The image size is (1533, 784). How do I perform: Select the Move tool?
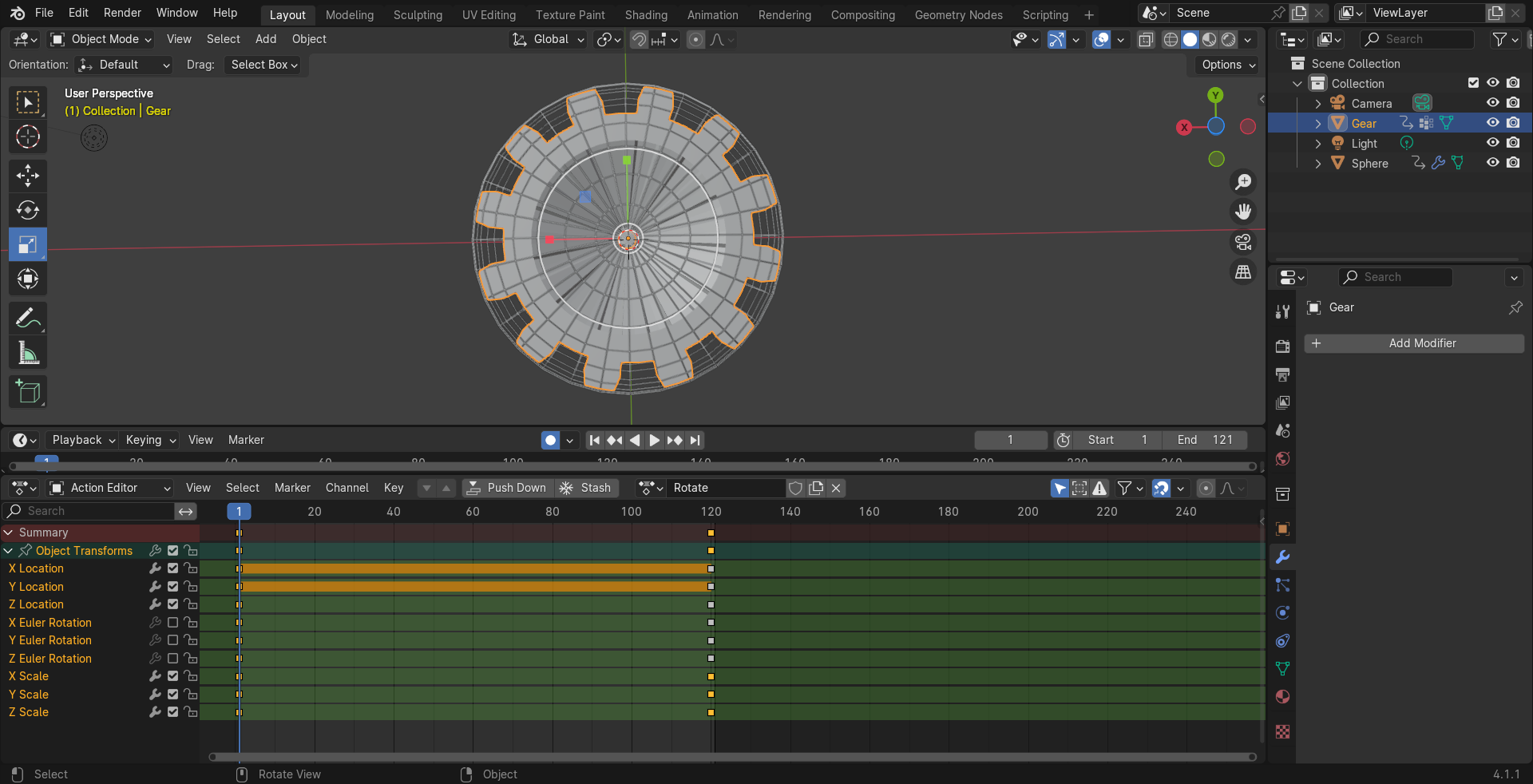tap(28, 176)
